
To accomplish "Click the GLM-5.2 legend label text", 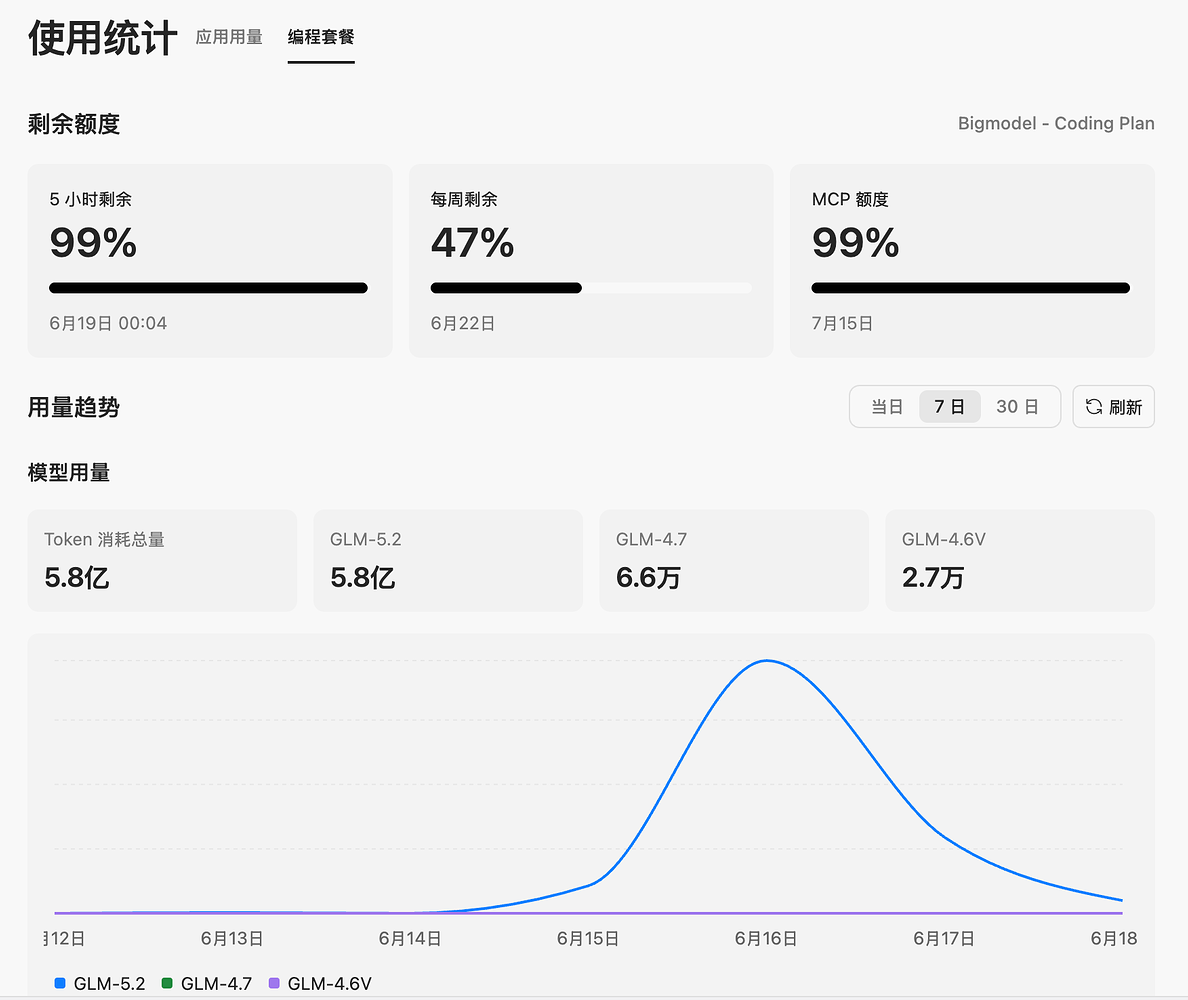I will click(x=109, y=983).
